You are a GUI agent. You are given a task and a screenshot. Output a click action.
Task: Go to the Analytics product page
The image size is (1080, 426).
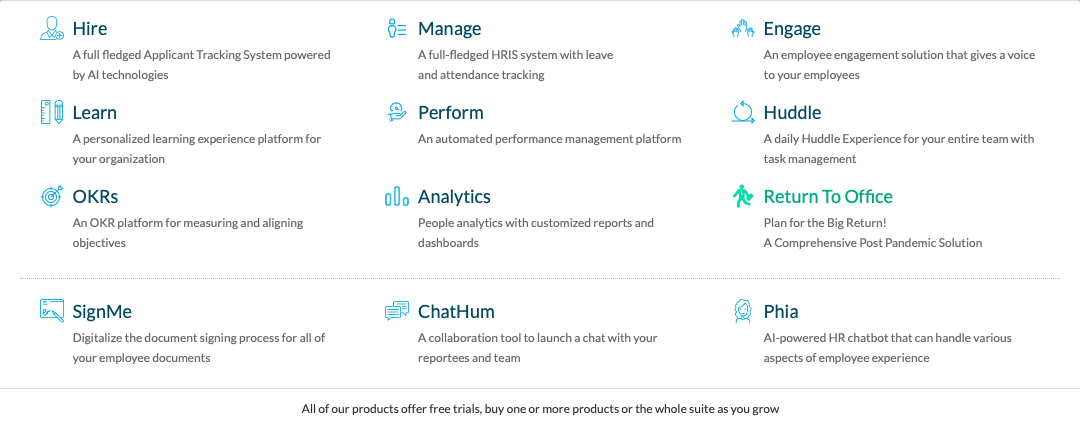tap(454, 197)
